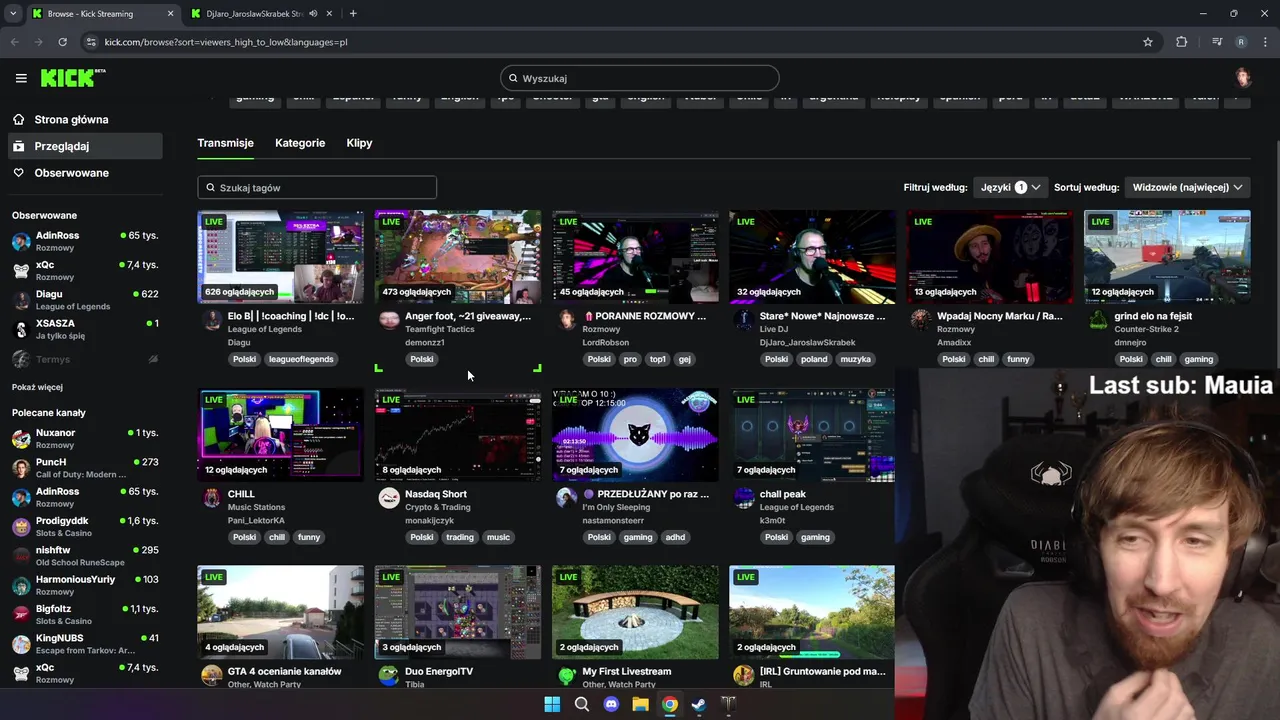1280x720 pixels.
Task: Open HarmoniousYuriy recommended channel
Action: 84,584
